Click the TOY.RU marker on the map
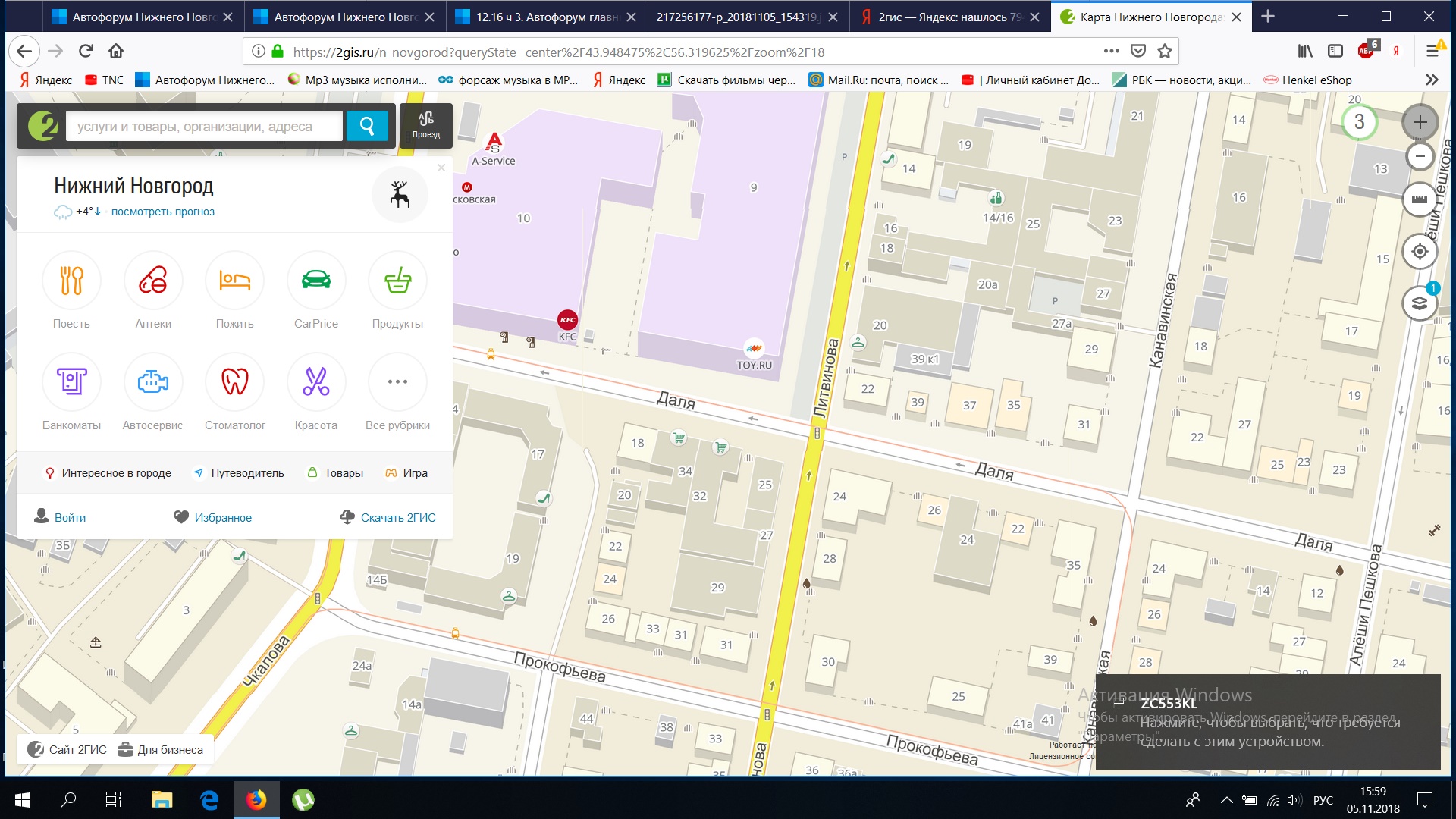 coord(754,349)
